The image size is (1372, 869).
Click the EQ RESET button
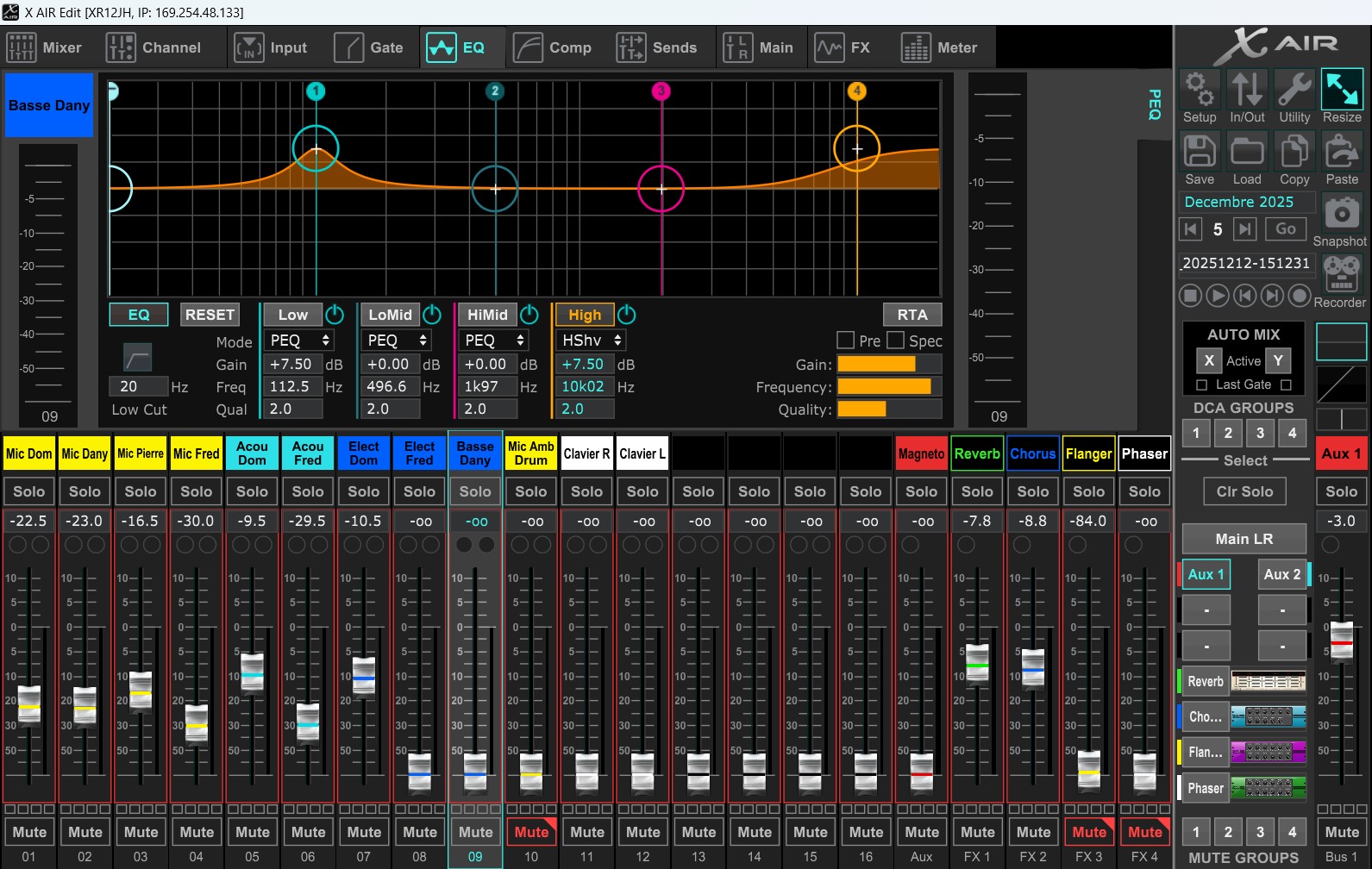click(x=210, y=315)
